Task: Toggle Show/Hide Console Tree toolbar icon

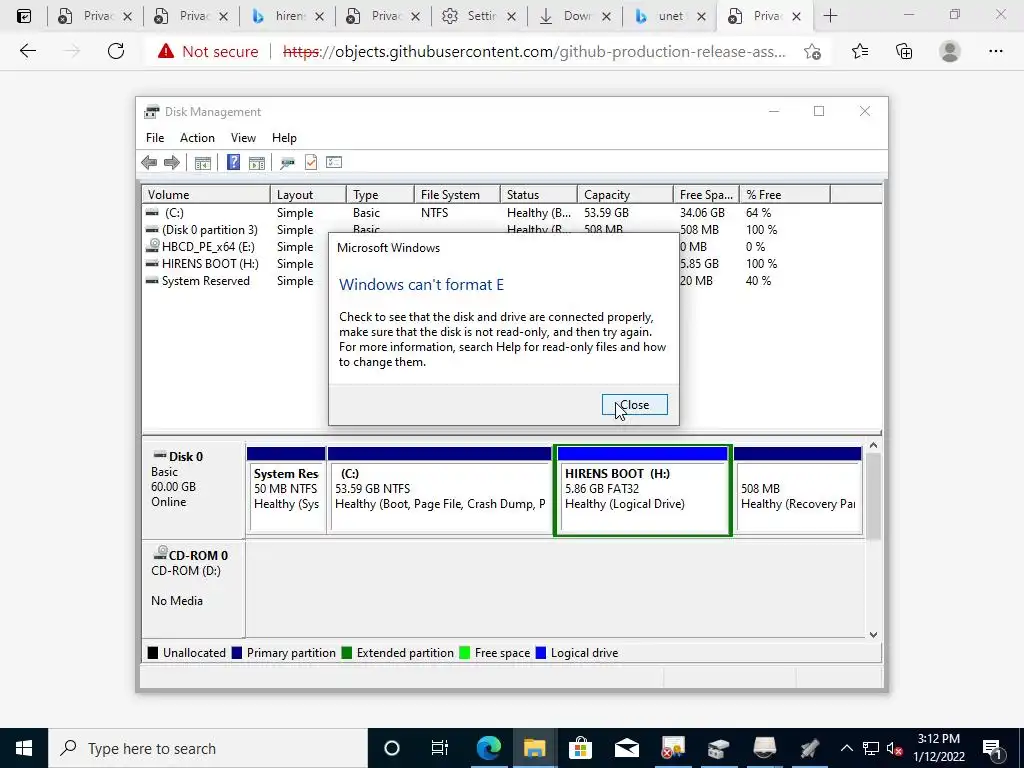Action: click(x=202, y=163)
